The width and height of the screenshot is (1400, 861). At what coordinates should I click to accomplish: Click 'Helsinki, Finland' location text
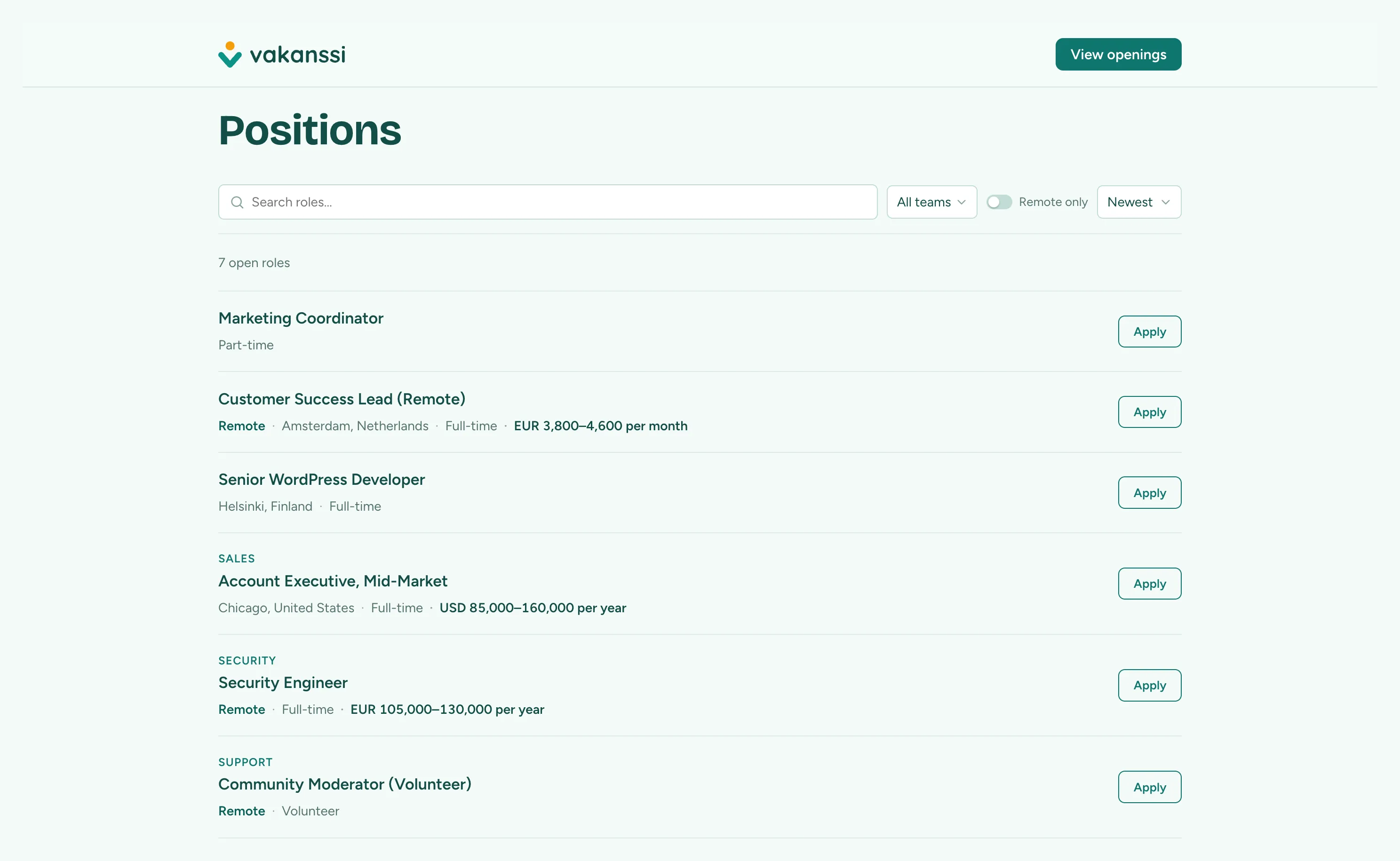pyautogui.click(x=265, y=506)
